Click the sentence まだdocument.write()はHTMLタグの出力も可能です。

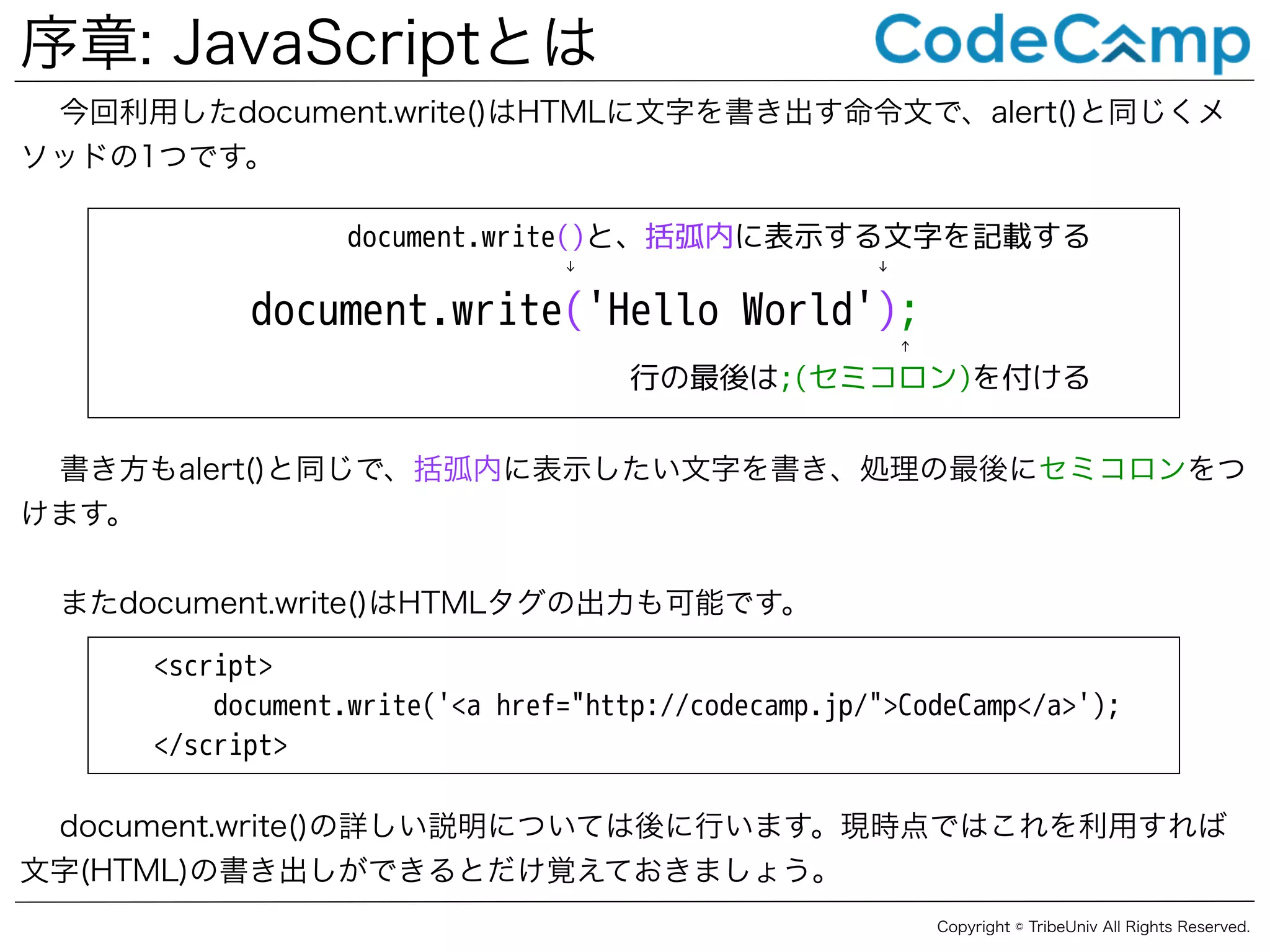click(x=429, y=602)
